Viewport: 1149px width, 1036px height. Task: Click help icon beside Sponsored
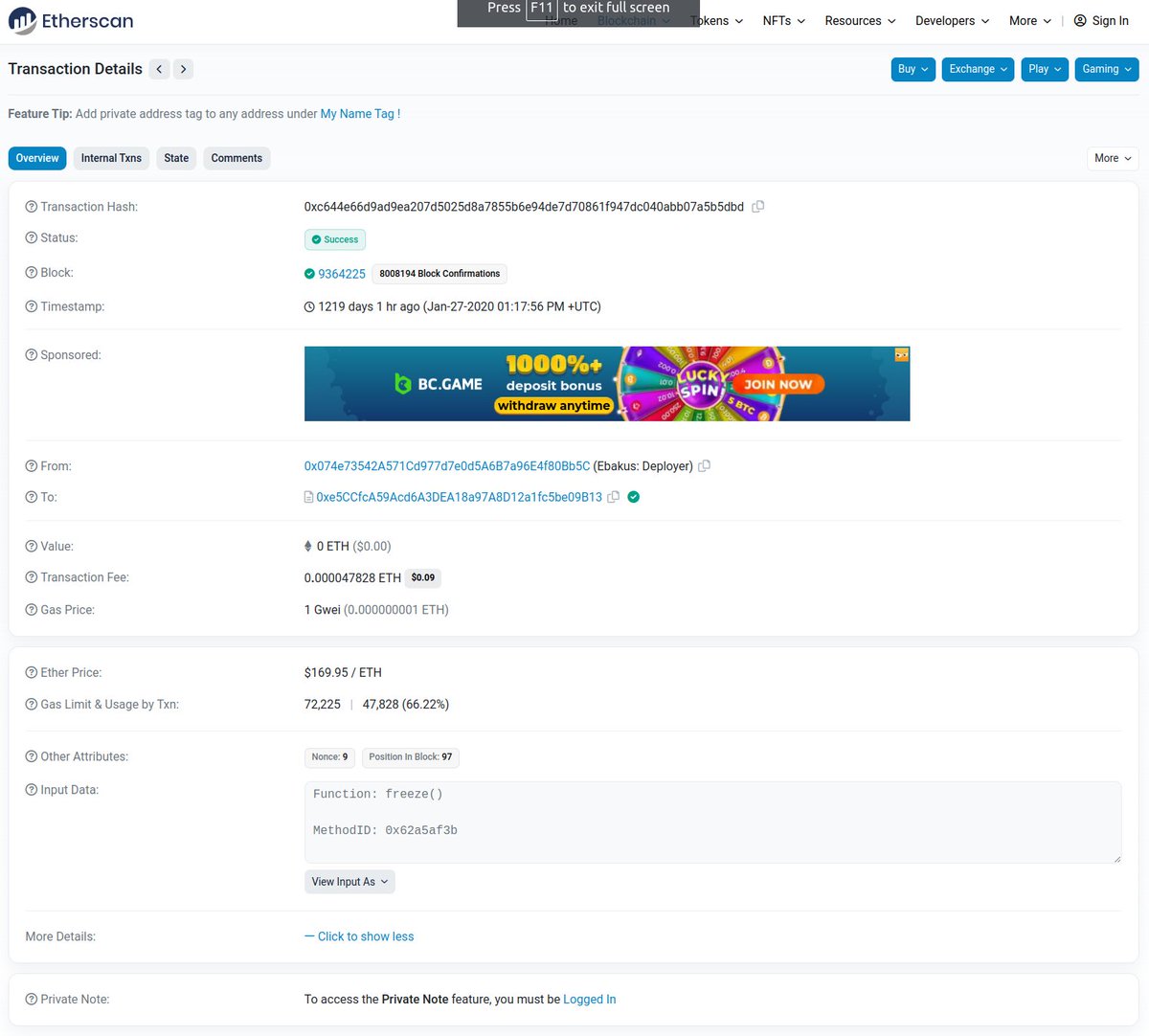[32, 355]
